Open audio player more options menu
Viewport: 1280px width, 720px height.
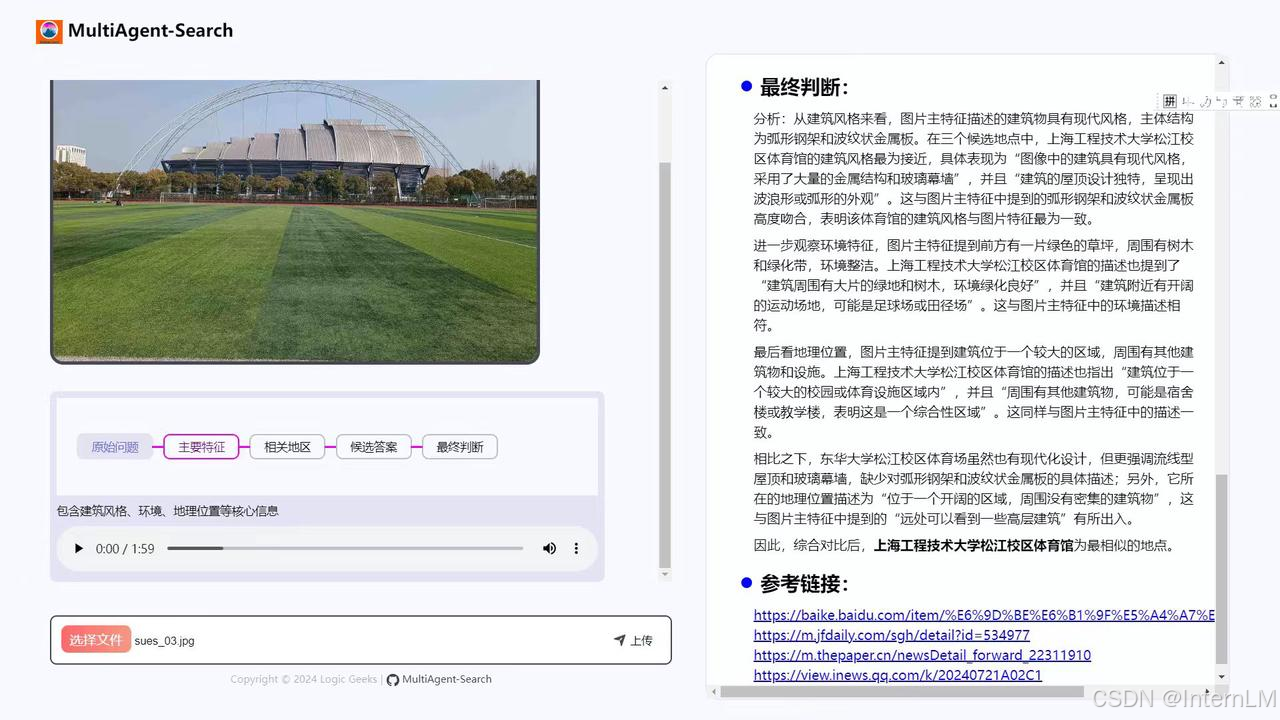[x=576, y=548]
